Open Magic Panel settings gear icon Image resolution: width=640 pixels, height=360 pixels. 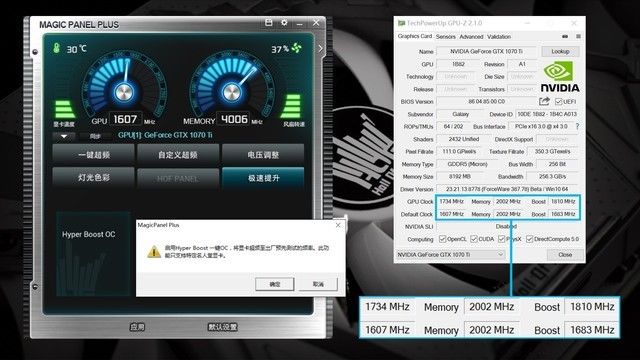[x=284, y=23]
